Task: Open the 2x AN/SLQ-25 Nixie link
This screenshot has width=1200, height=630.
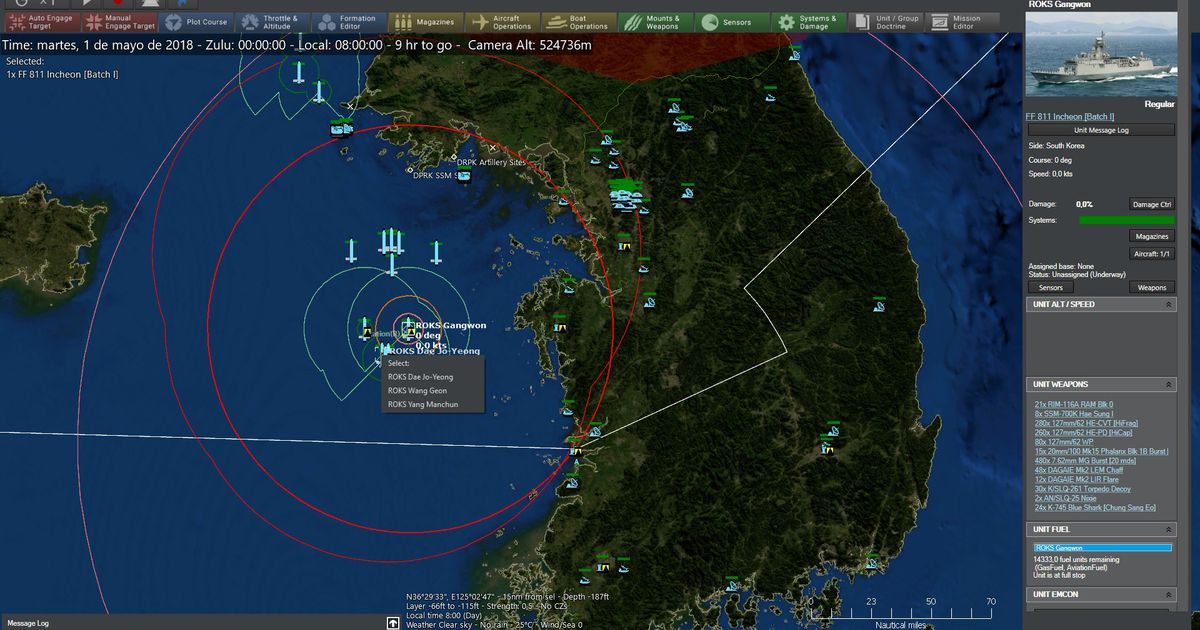Action: click(x=1066, y=498)
